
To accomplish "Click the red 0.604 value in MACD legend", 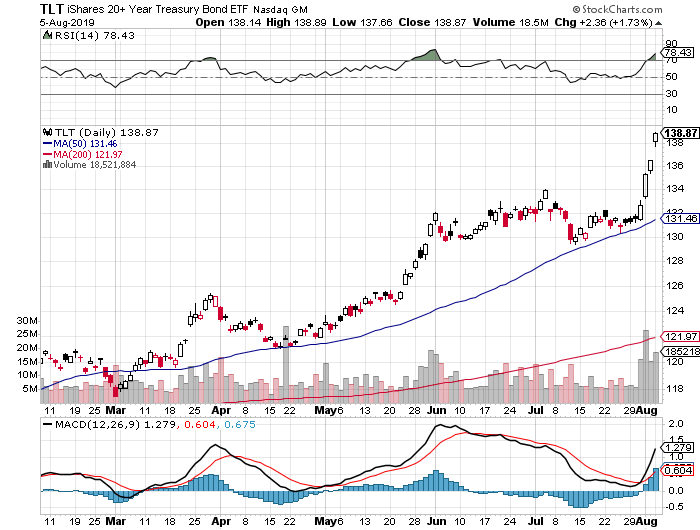I will [200, 424].
